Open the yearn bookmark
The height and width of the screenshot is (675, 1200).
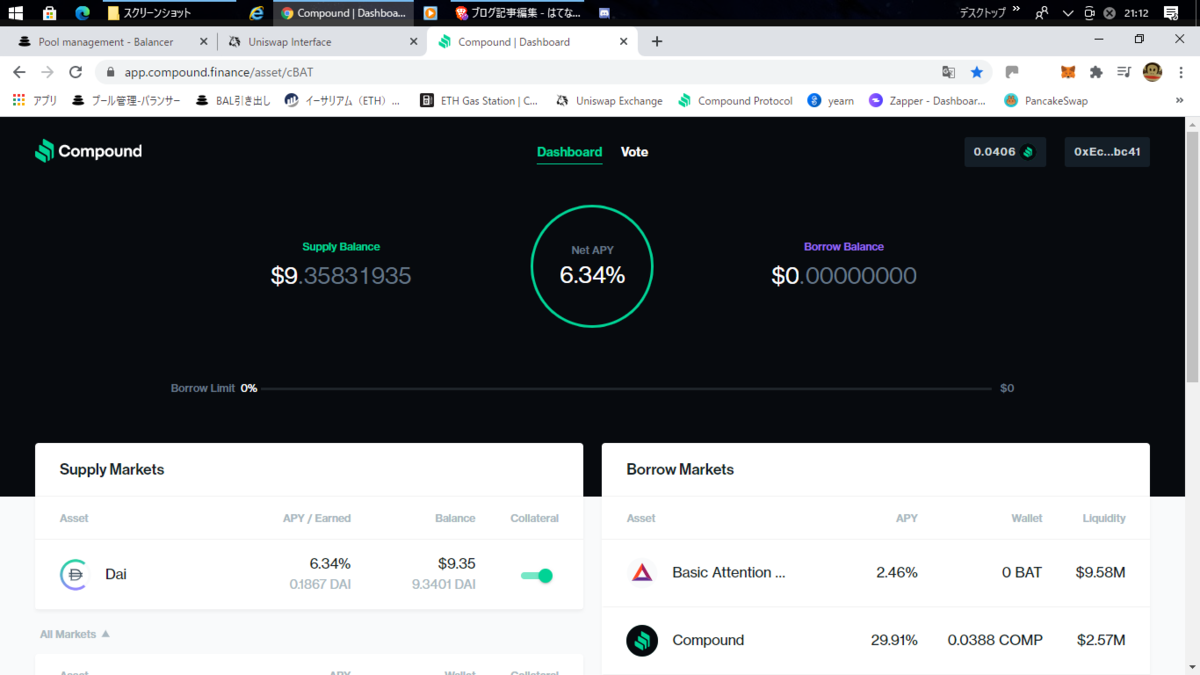[831, 101]
